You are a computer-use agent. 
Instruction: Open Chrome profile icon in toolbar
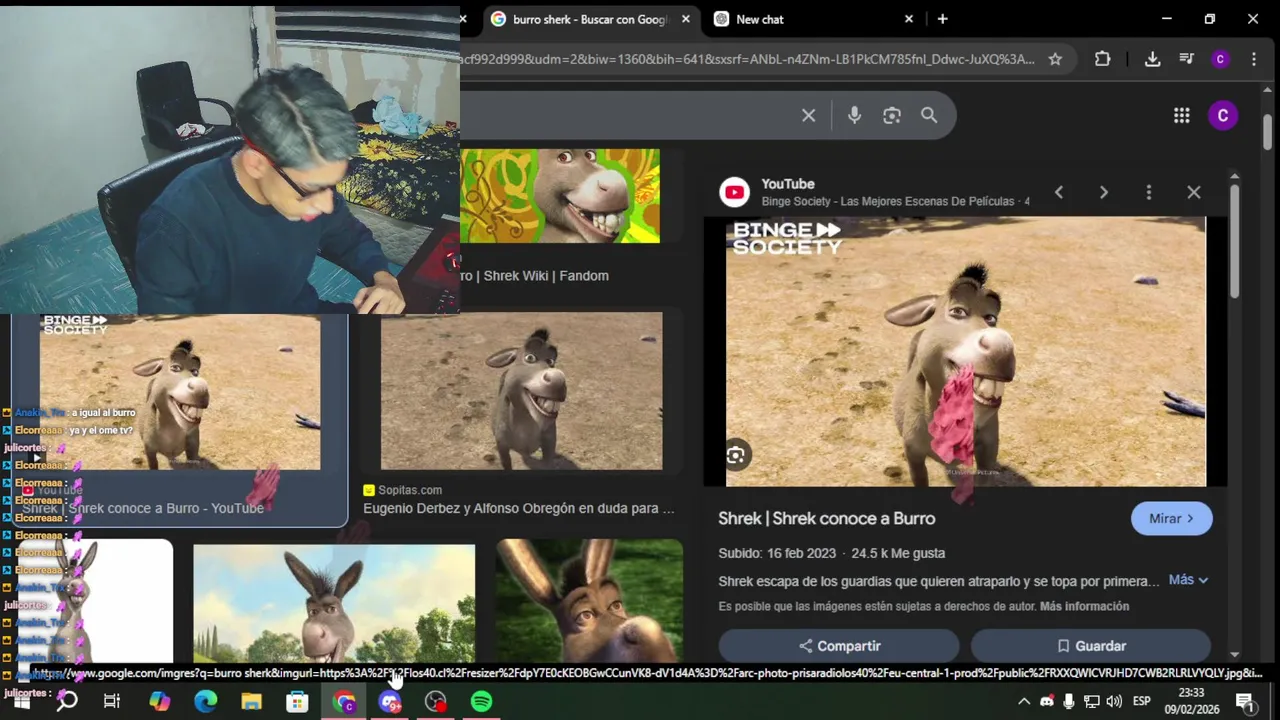1220,59
